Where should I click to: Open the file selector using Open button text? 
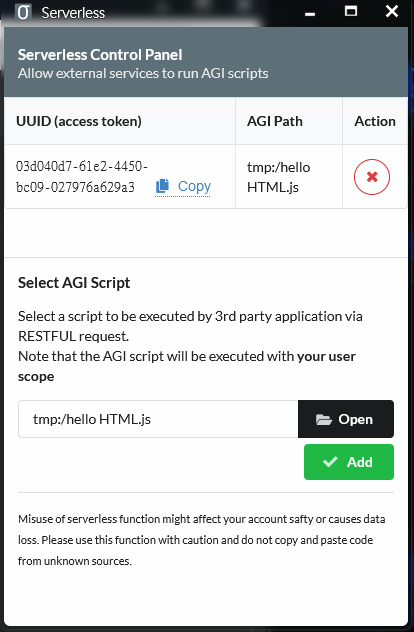pyautogui.click(x=356, y=419)
